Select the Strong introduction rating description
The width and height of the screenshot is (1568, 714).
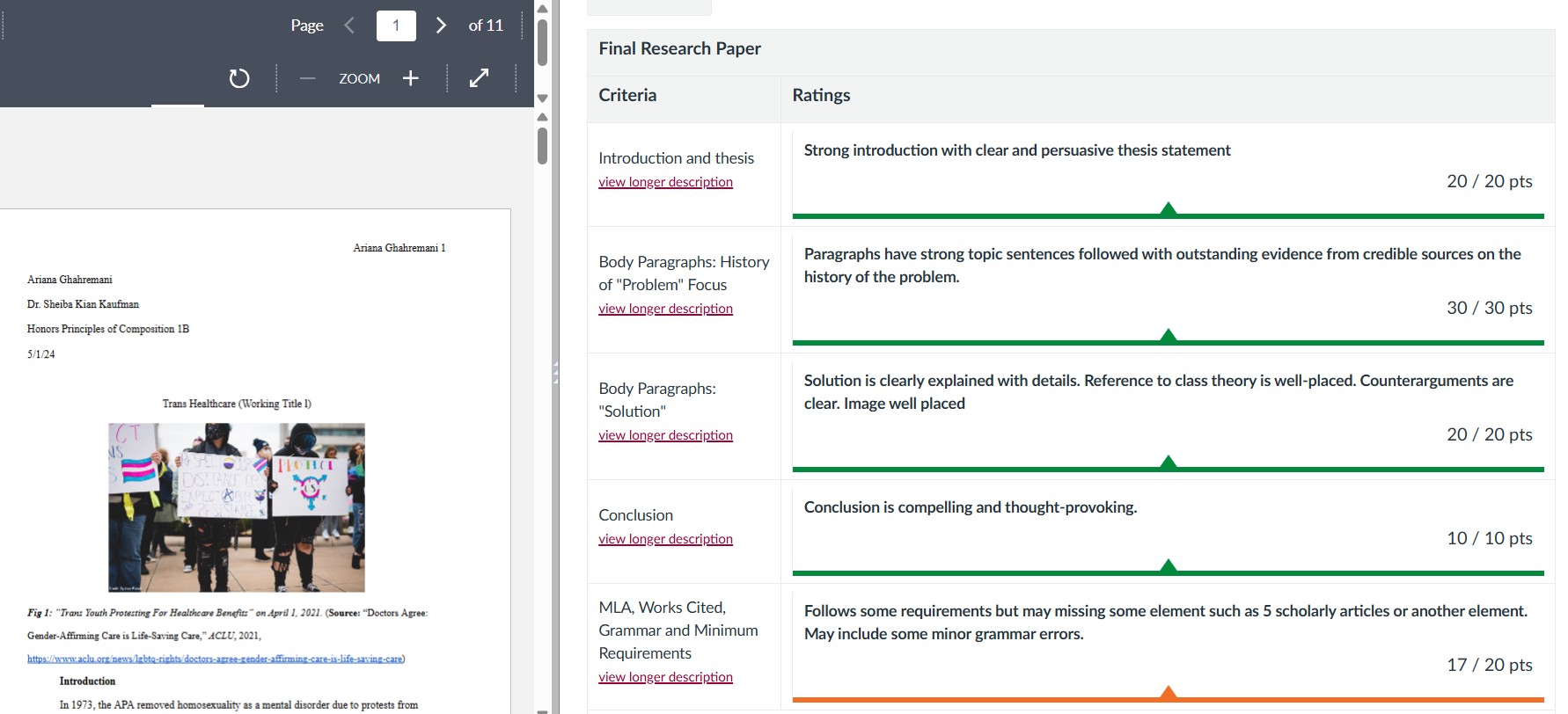[1016, 150]
